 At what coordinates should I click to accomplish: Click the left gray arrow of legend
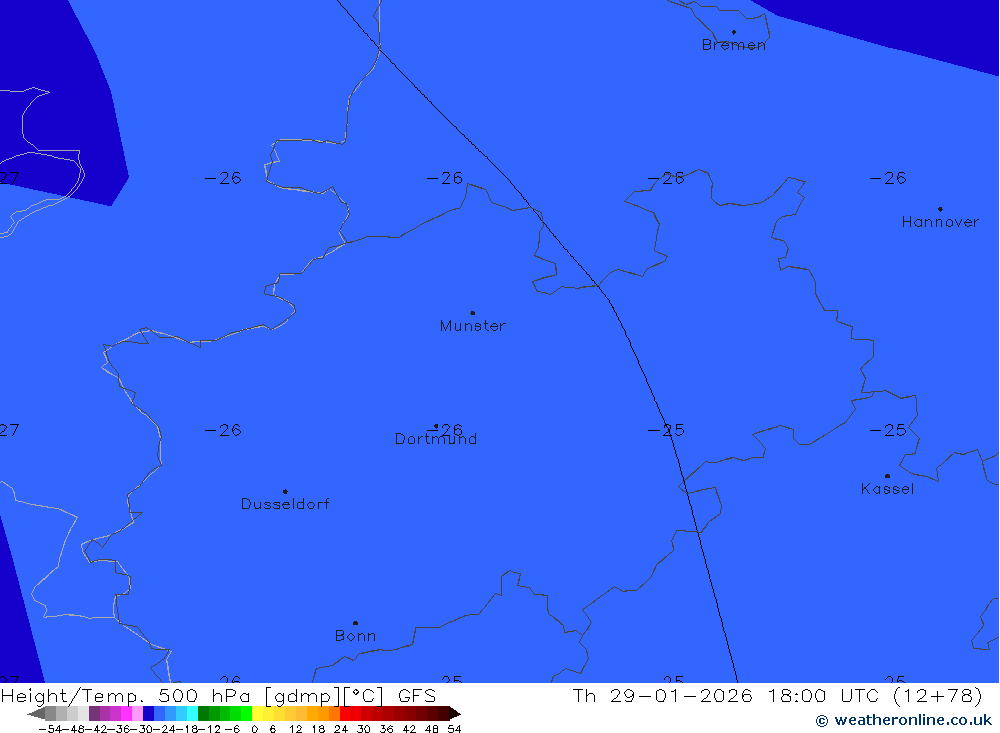coord(36,713)
